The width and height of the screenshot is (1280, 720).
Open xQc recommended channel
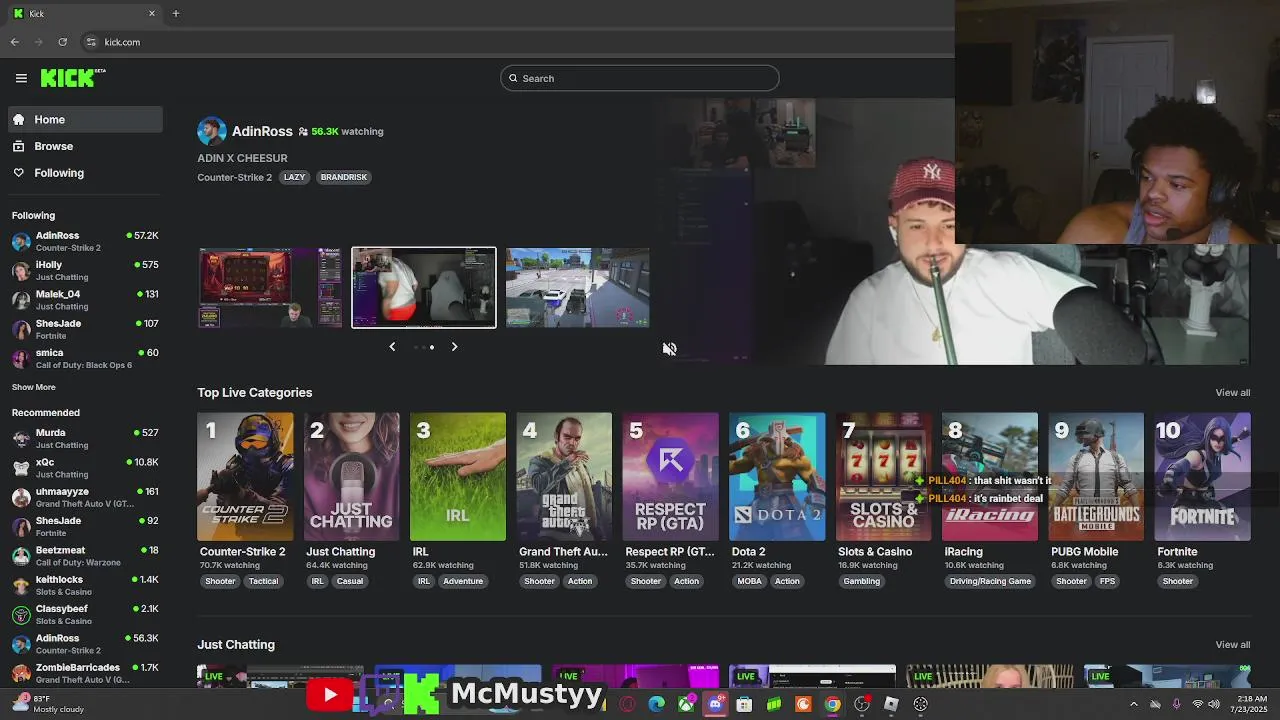[x=85, y=468]
